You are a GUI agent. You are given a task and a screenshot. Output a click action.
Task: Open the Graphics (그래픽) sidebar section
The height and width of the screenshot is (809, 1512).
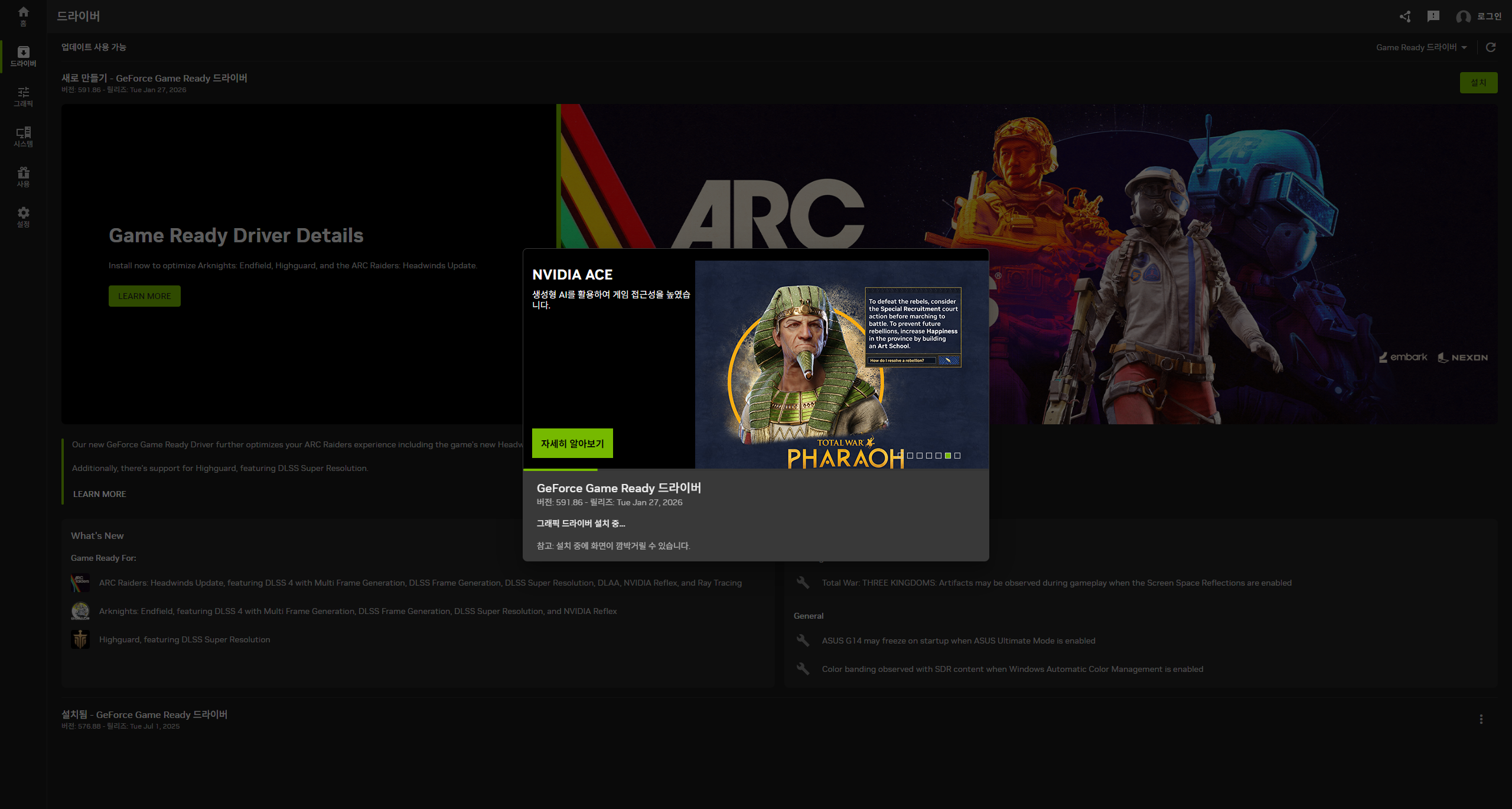[23, 96]
